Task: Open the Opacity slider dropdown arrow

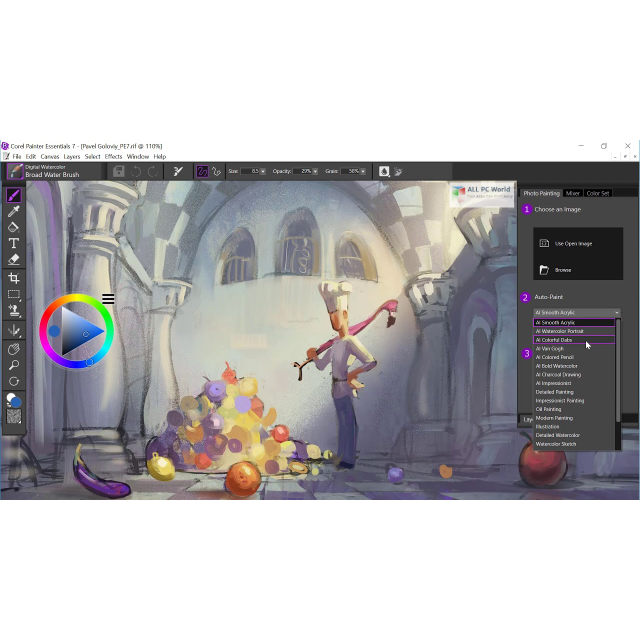Action: click(x=315, y=171)
